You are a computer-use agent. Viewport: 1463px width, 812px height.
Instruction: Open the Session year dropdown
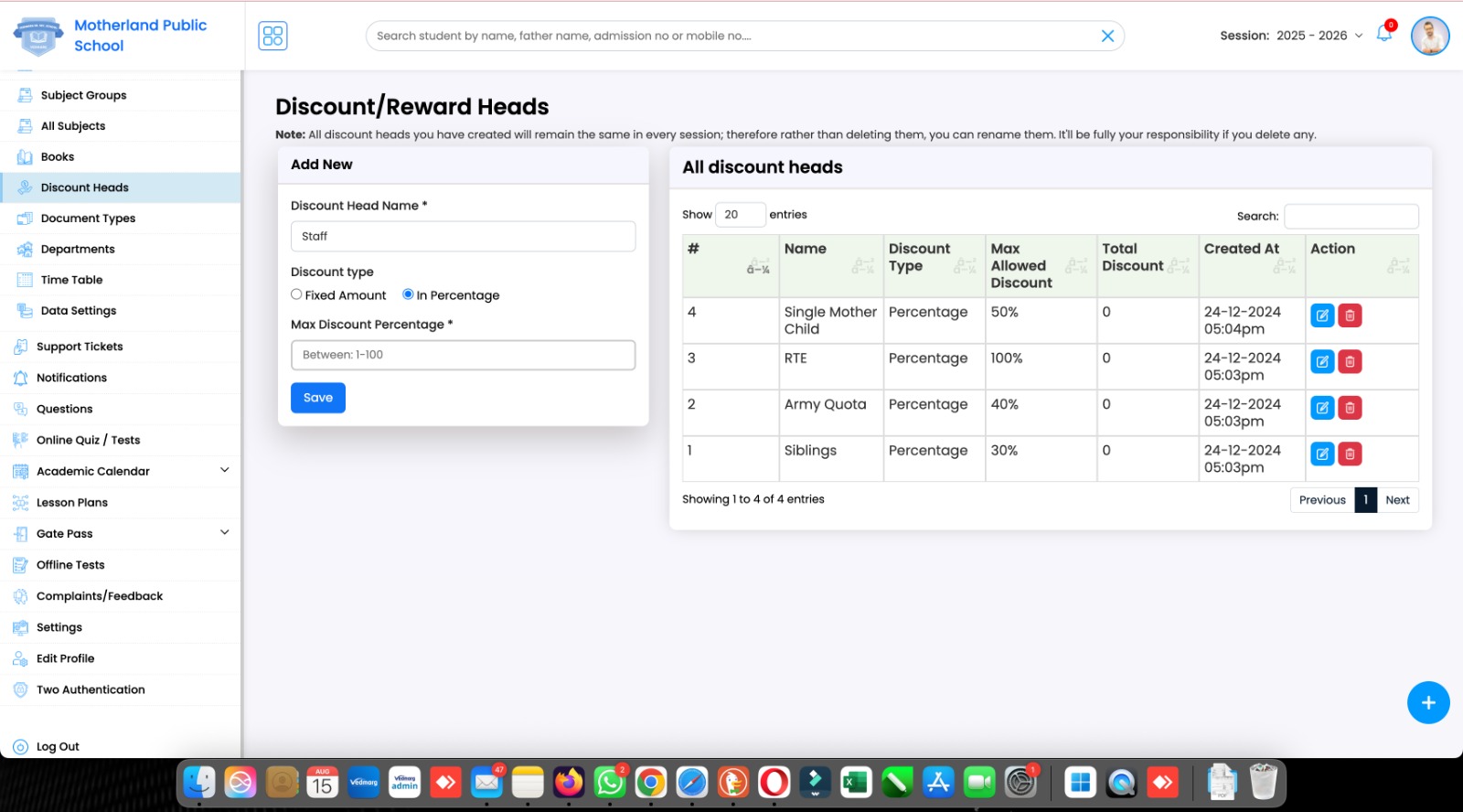[1319, 36]
